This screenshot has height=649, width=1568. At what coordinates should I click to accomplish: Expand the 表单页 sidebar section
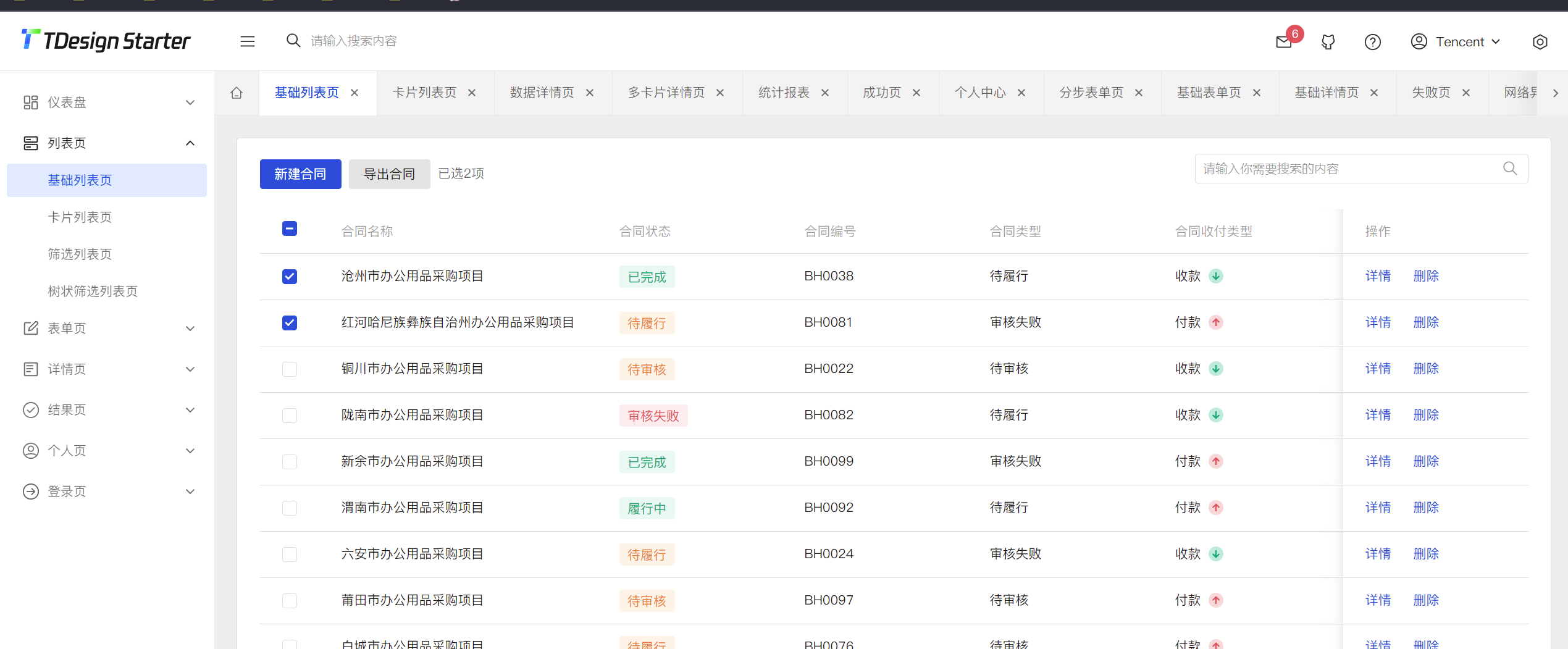pyautogui.click(x=67, y=328)
